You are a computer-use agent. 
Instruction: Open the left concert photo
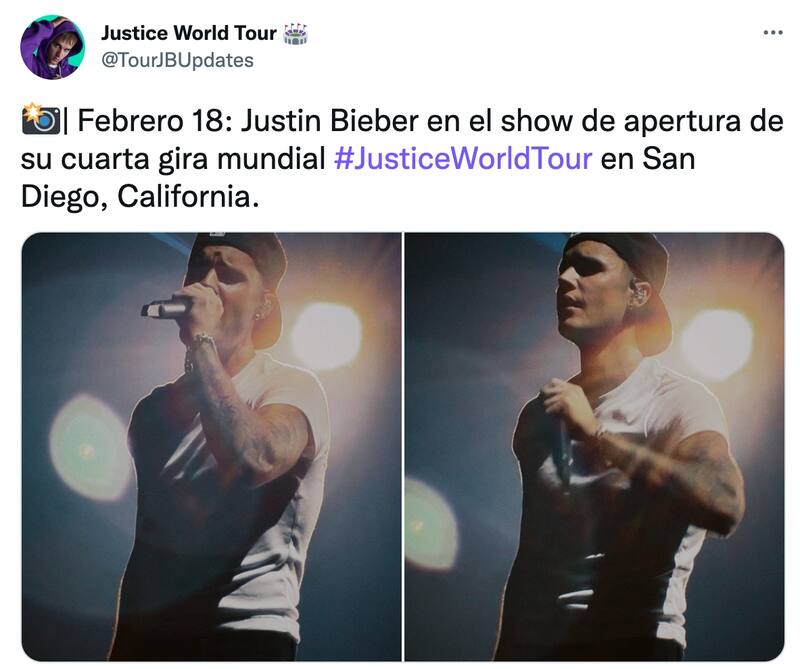coord(211,447)
